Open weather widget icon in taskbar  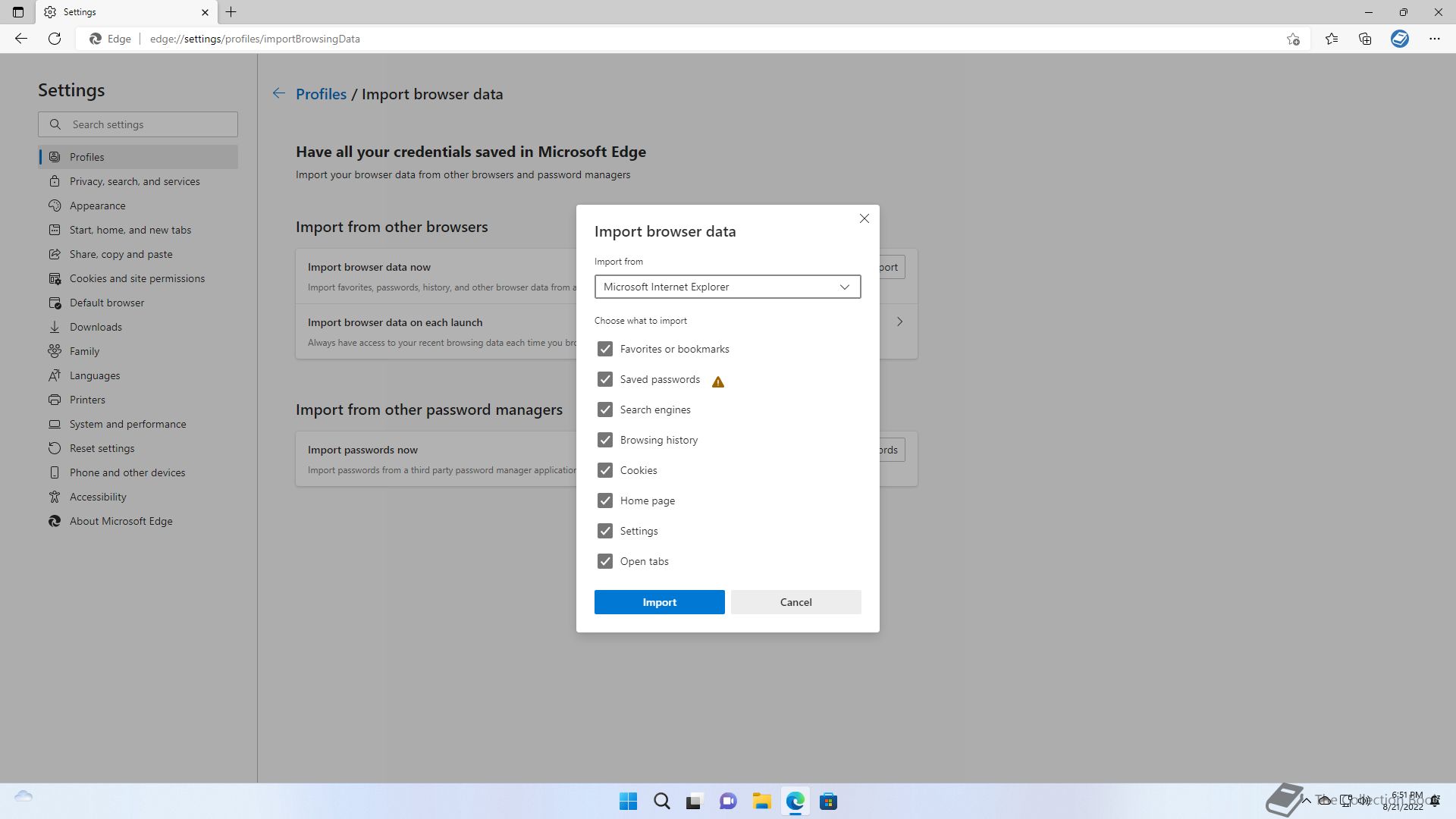[24, 796]
